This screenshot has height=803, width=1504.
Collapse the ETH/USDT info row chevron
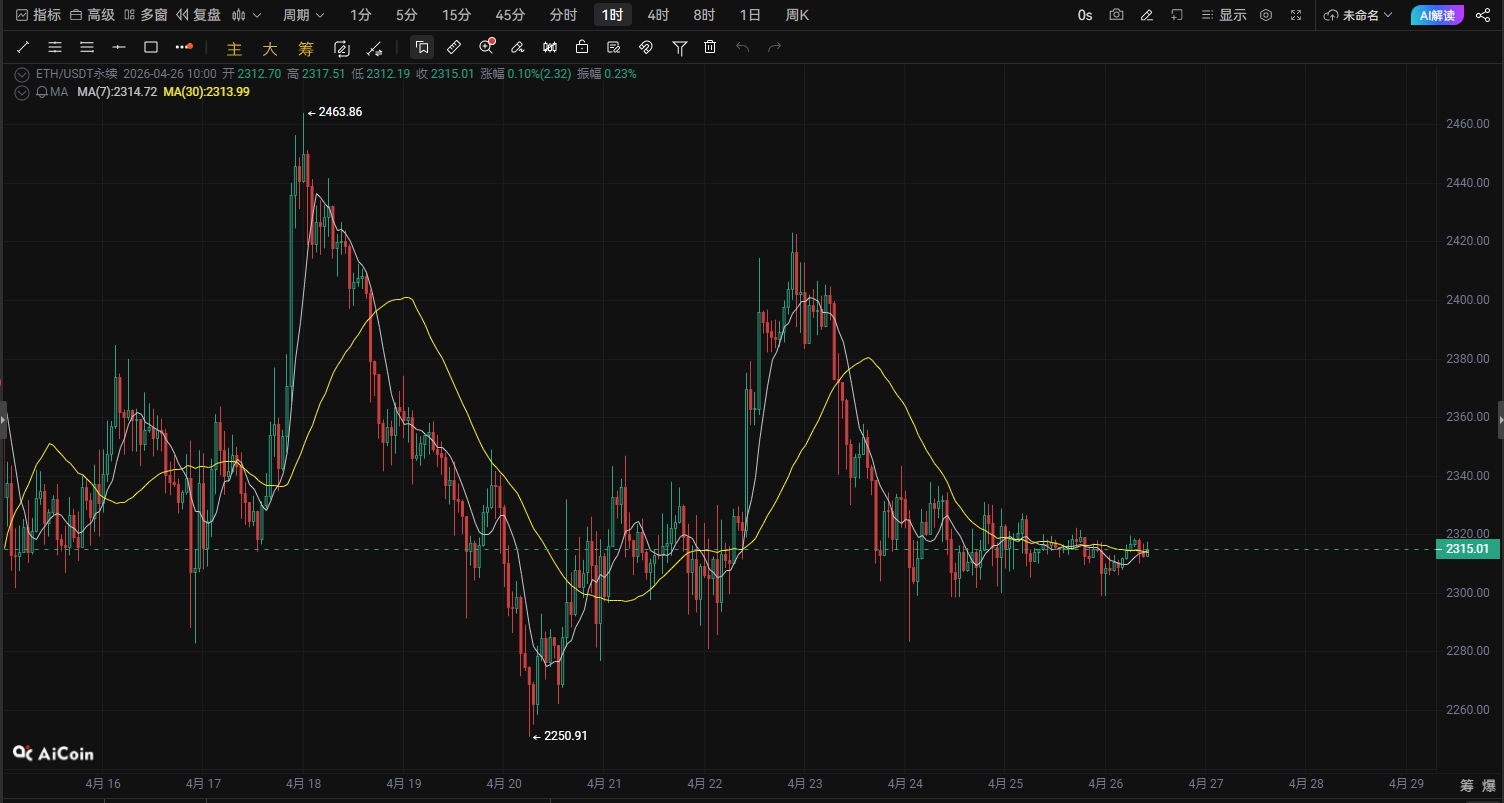coord(22,73)
